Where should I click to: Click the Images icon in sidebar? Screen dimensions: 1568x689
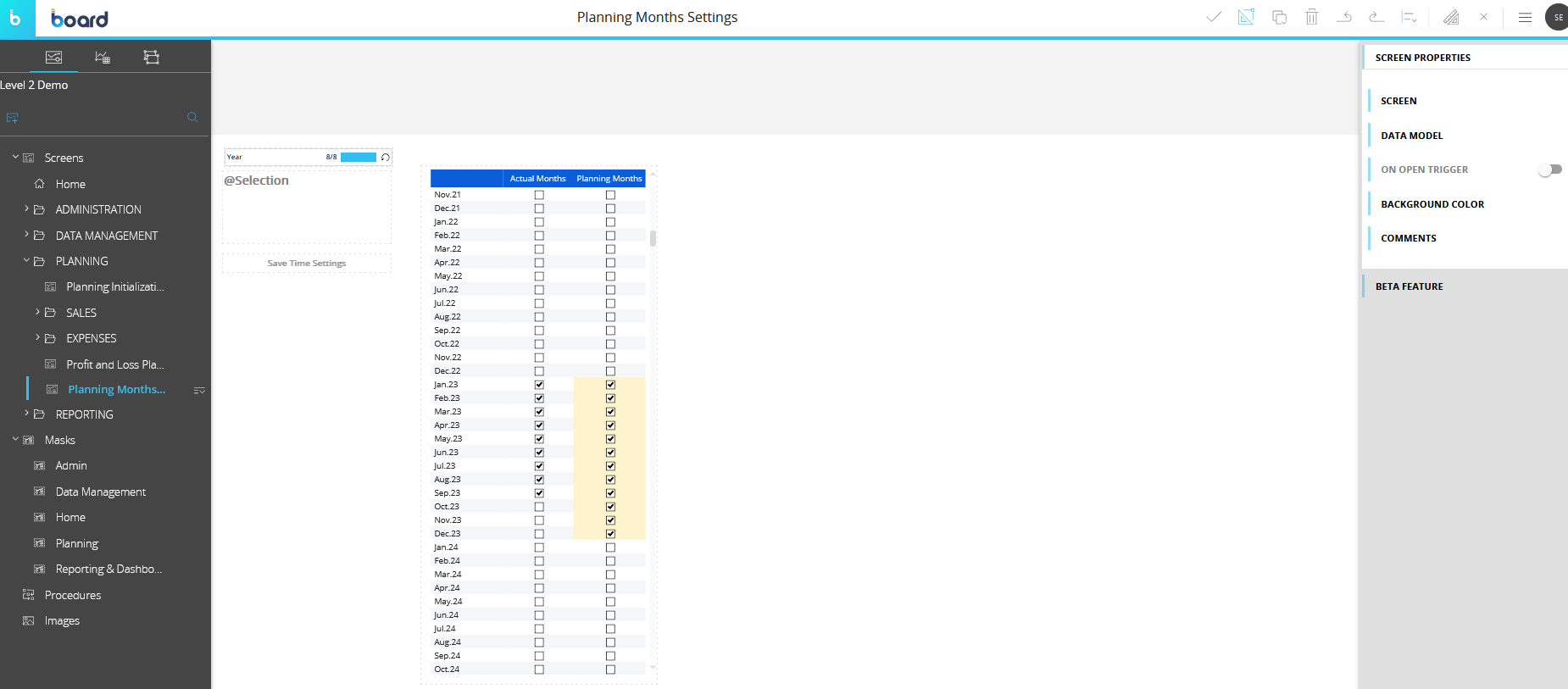28,620
